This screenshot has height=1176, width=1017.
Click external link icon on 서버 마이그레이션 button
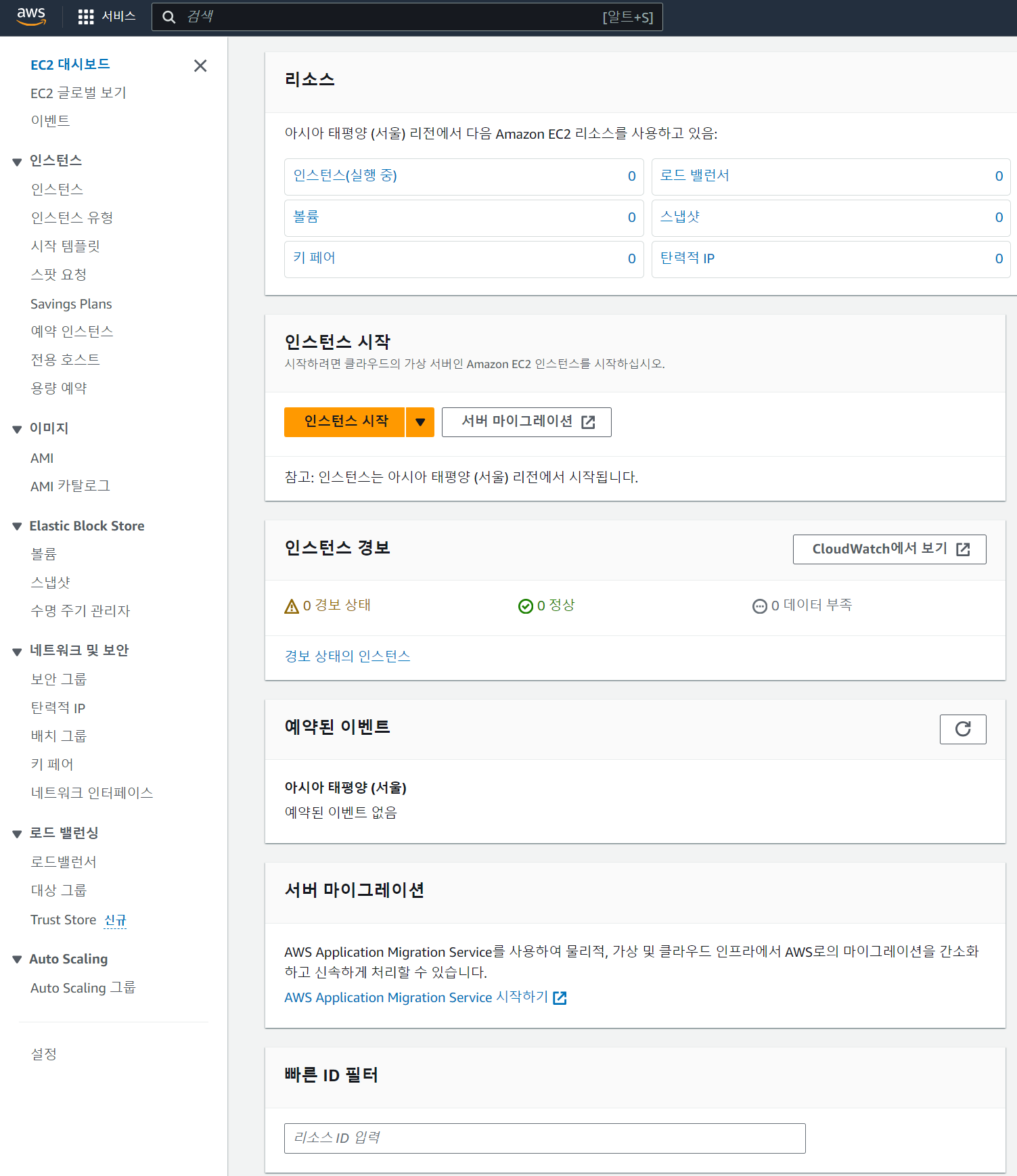(x=589, y=422)
